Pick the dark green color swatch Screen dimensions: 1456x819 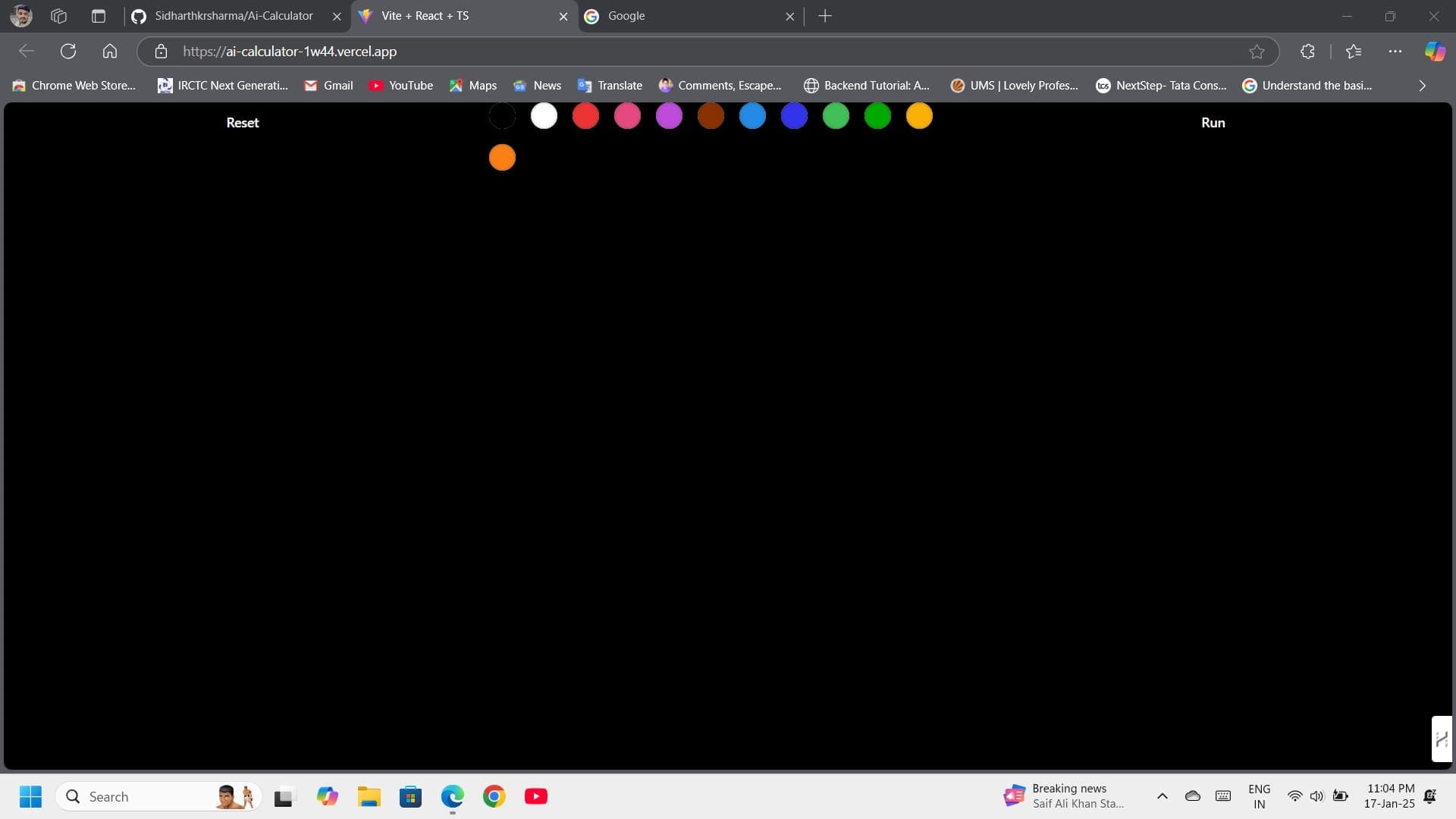877,116
